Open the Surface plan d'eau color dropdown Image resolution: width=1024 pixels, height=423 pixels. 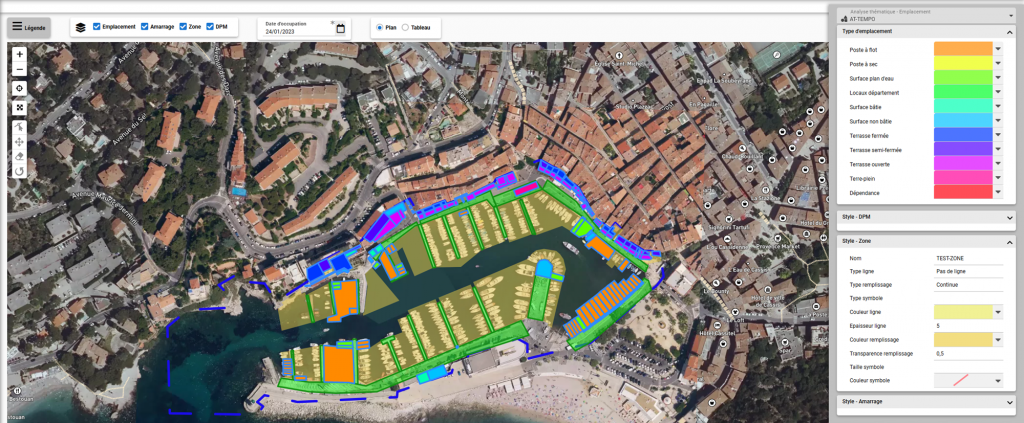click(998, 78)
